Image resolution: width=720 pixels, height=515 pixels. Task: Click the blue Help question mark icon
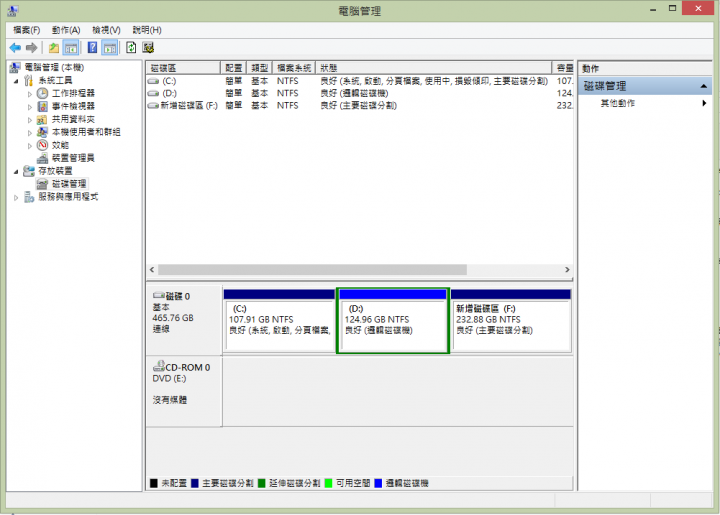point(92,48)
